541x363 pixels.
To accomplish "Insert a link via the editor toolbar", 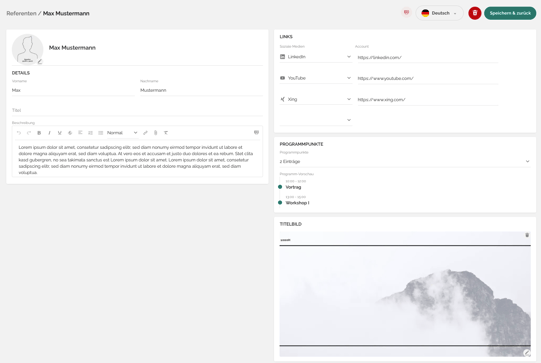I will coord(145,133).
